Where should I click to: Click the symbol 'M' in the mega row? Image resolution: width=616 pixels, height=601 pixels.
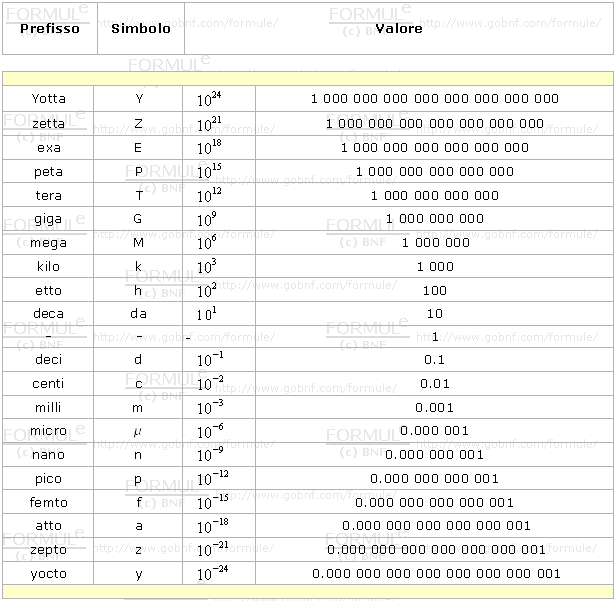coord(138,243)
